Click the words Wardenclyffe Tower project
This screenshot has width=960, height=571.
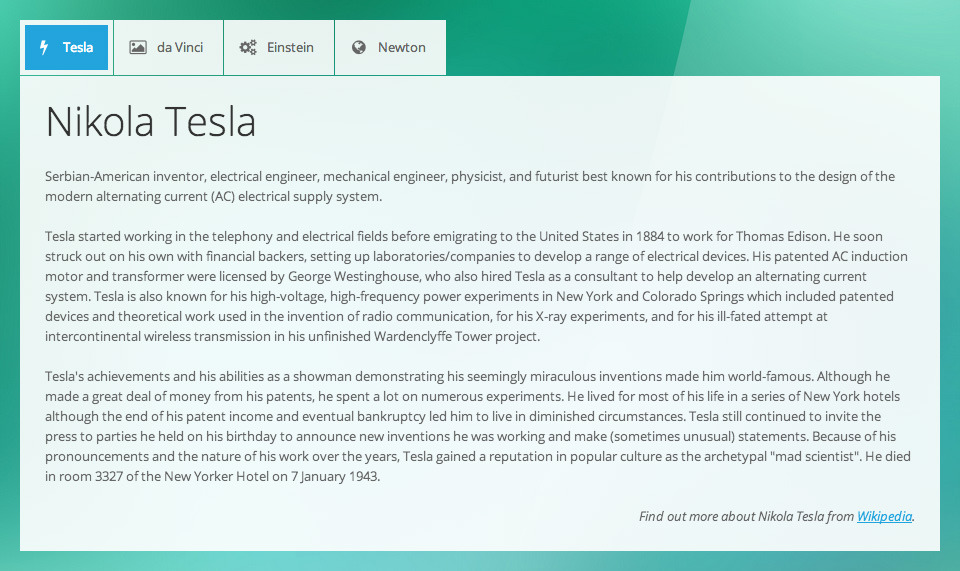[456, 337]
